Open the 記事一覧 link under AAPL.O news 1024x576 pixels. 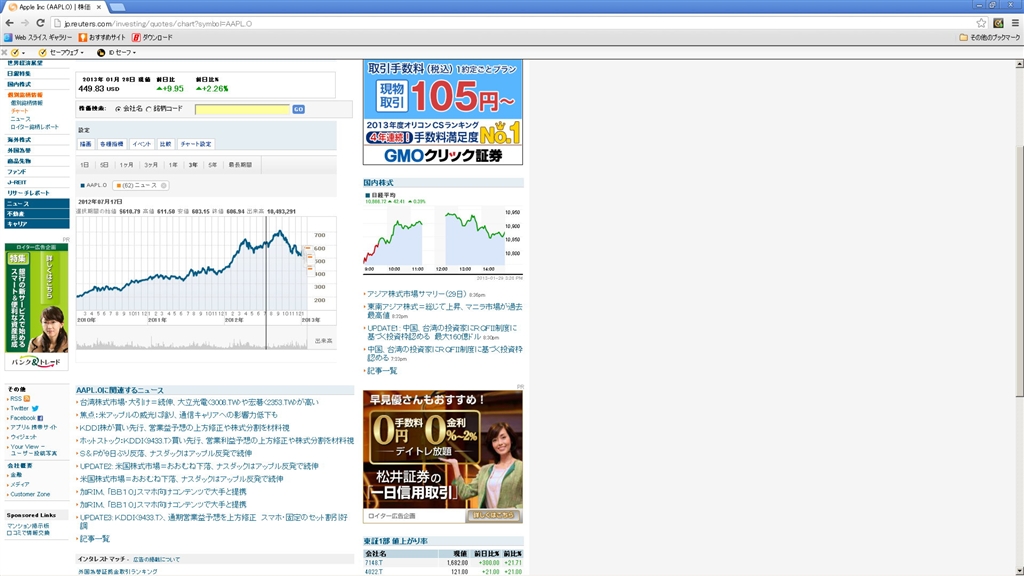(x=95, y=539)
